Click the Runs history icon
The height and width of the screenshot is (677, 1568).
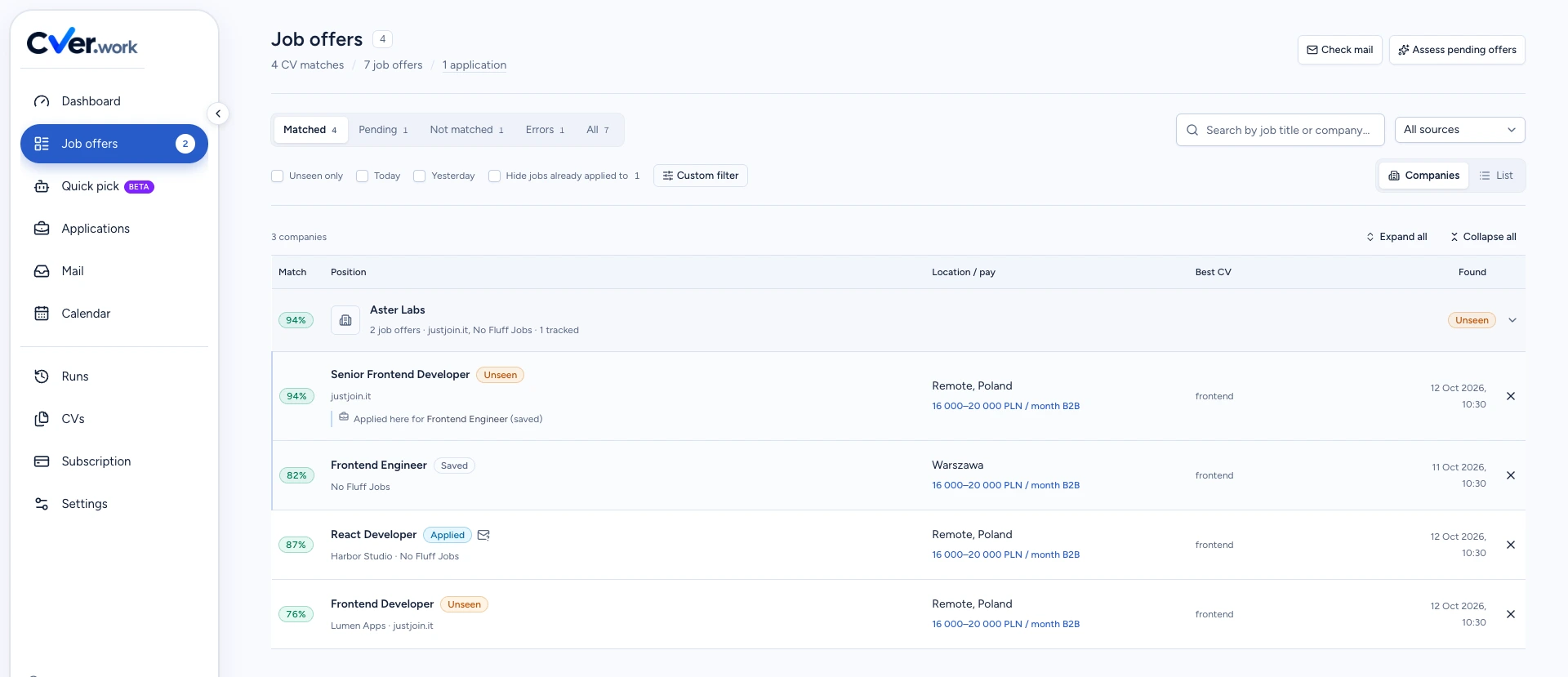[42, 376]
